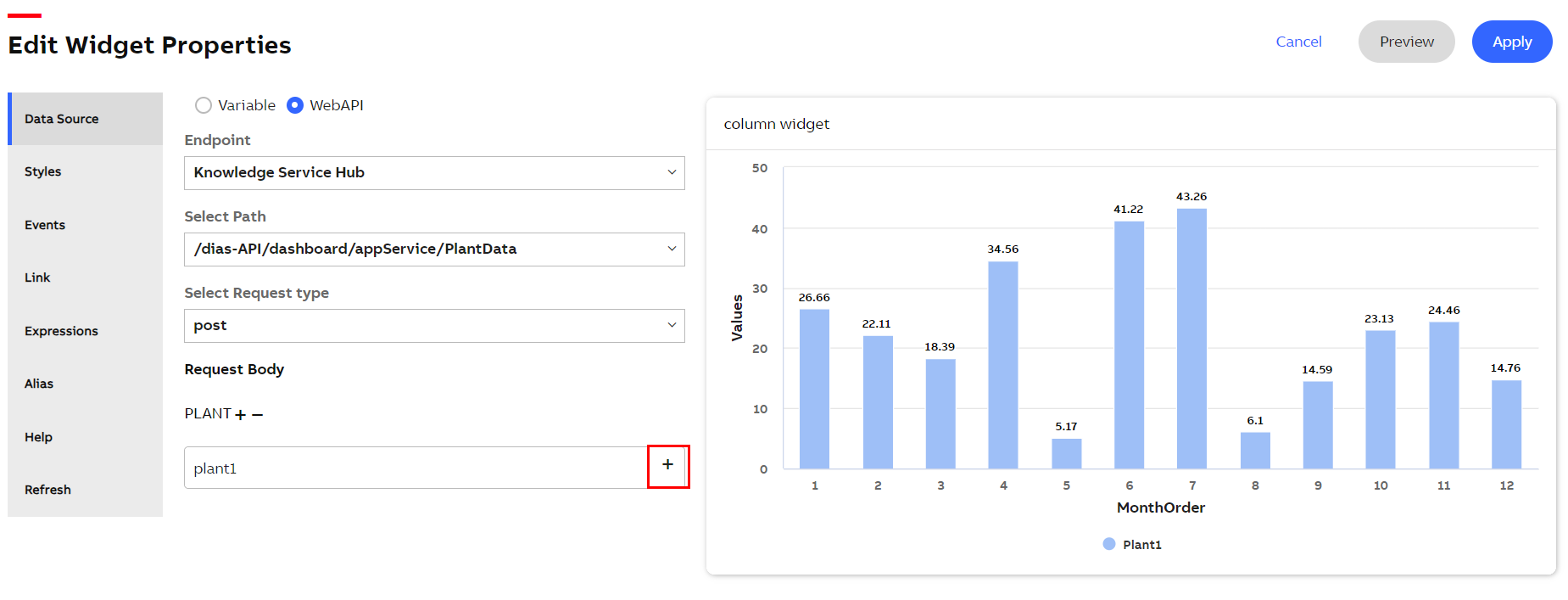The width and height of the screenshot is (1568, 600).
Task: Click the plant1 text input field
Action: click(x=416, y=468)
